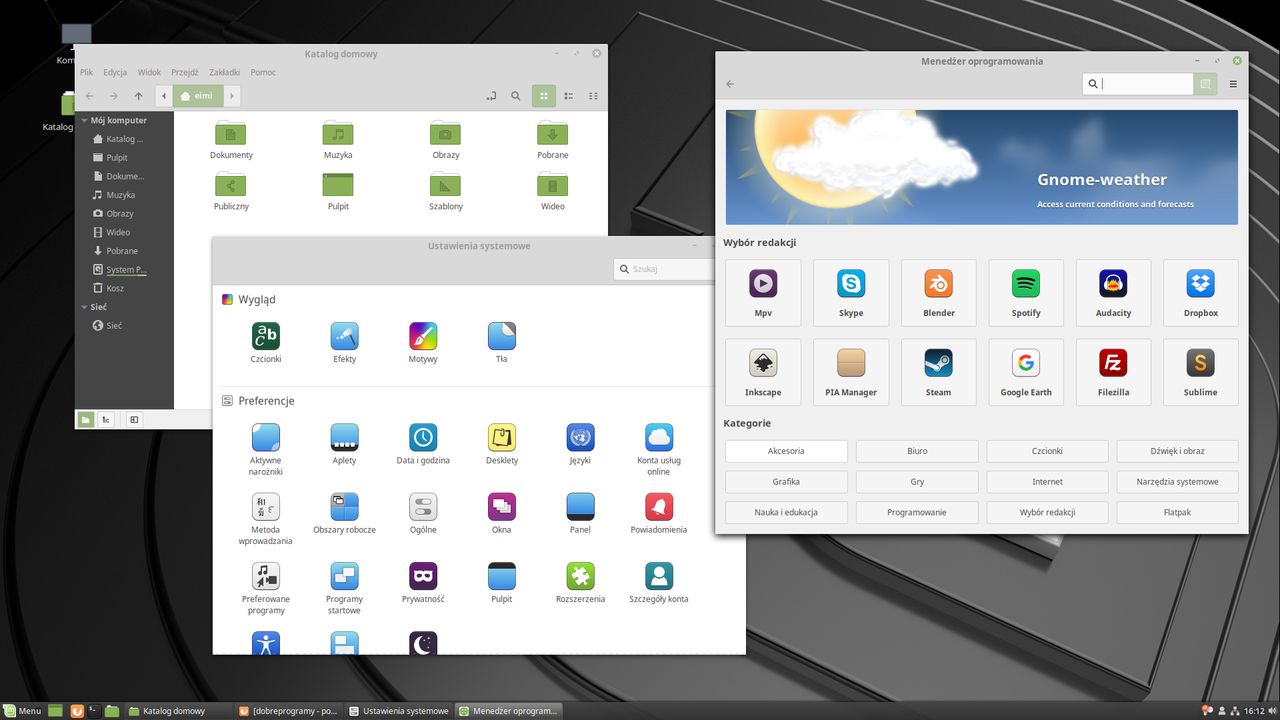
Task: Open Programy startowe settings
Action: pos(344,576)
